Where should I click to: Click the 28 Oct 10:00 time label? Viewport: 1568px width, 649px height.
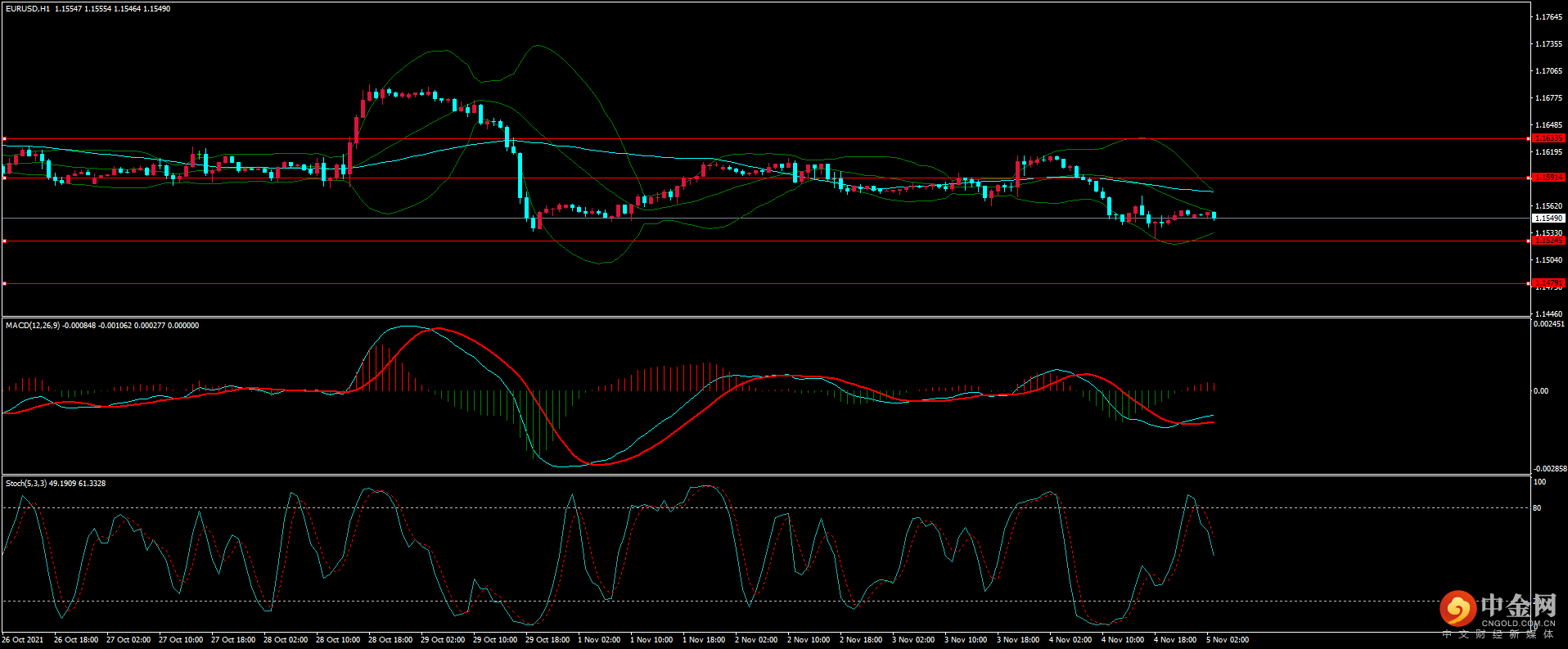[x=337, y=640]
